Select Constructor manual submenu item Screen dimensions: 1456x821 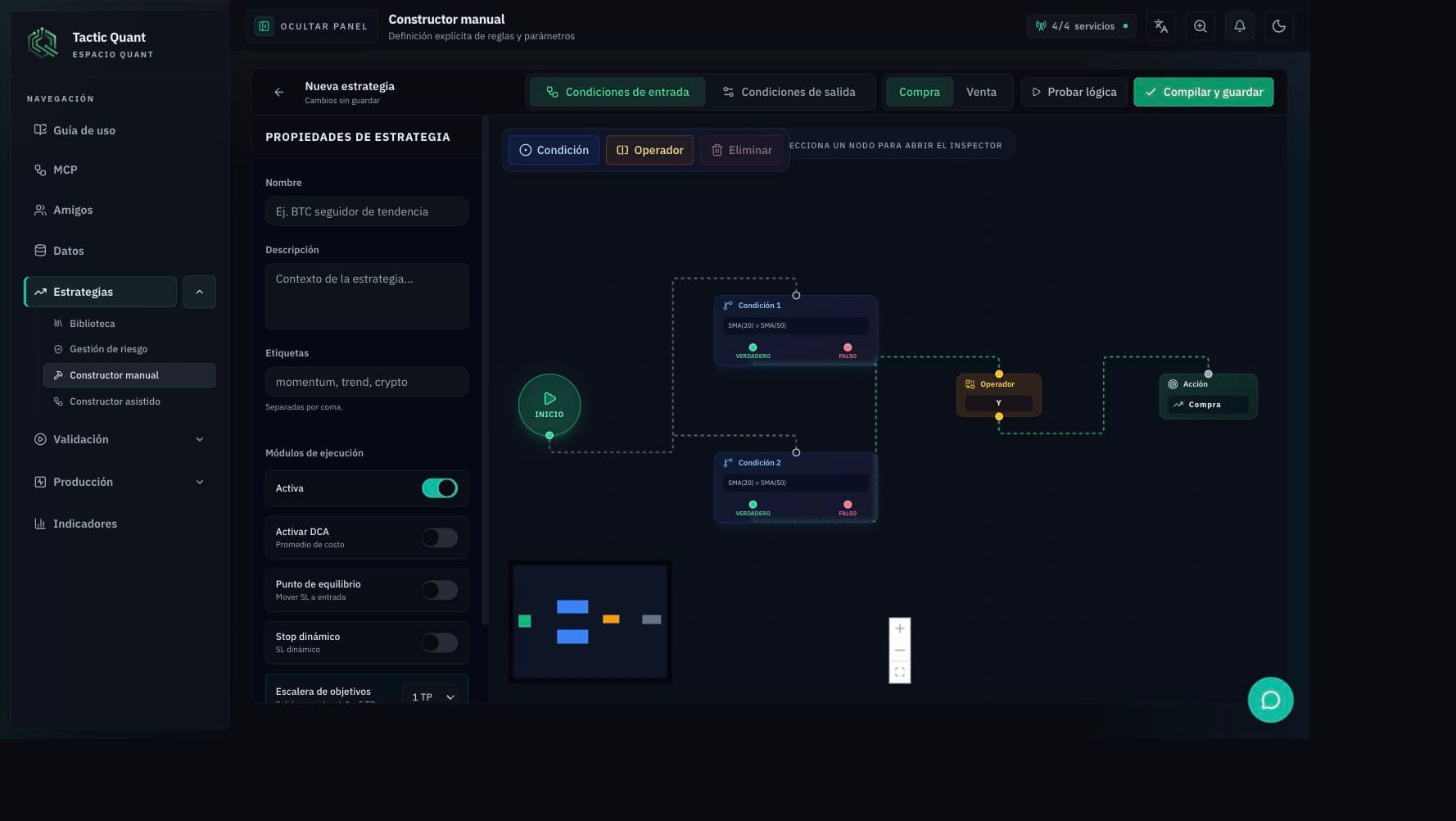[x=129, y=375]
